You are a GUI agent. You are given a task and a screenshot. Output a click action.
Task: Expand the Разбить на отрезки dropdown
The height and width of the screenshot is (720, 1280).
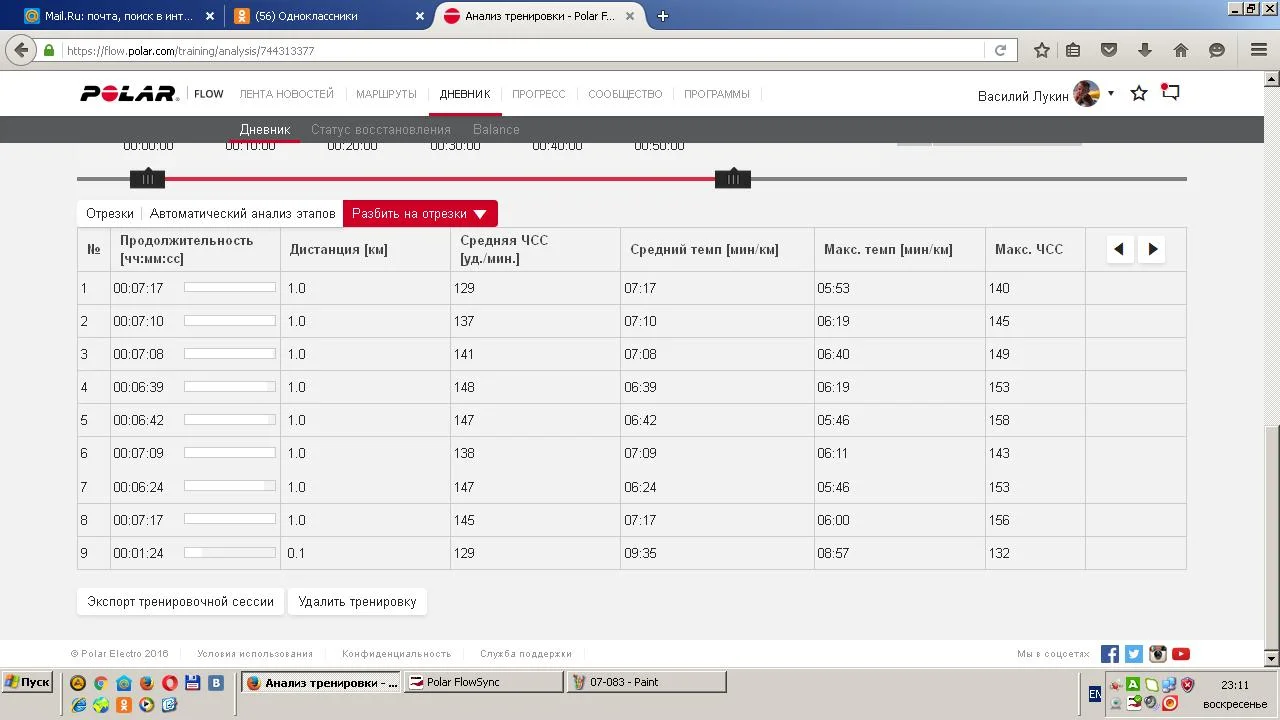tap(419, 214)
